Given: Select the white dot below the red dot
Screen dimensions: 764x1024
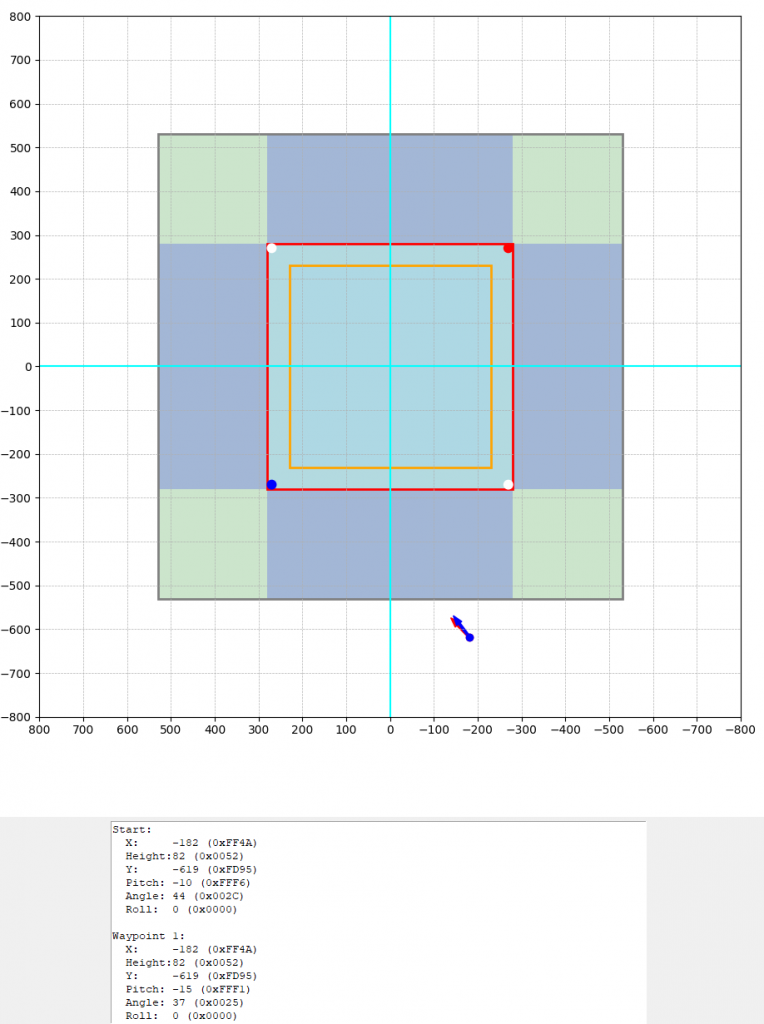Looking at the screenshot, I should point(508,485).
